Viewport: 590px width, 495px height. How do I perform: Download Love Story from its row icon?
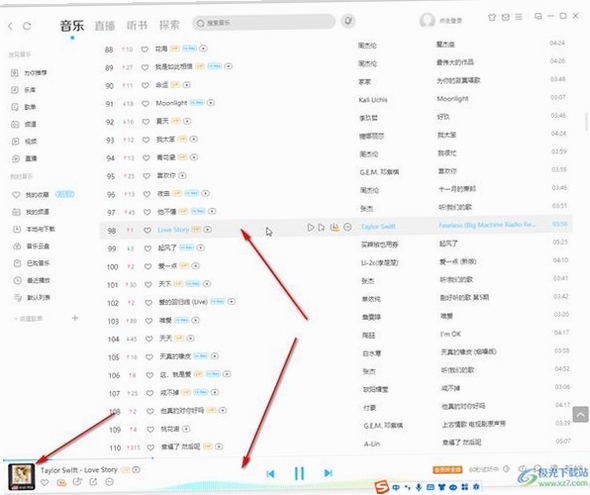[335, 227]
